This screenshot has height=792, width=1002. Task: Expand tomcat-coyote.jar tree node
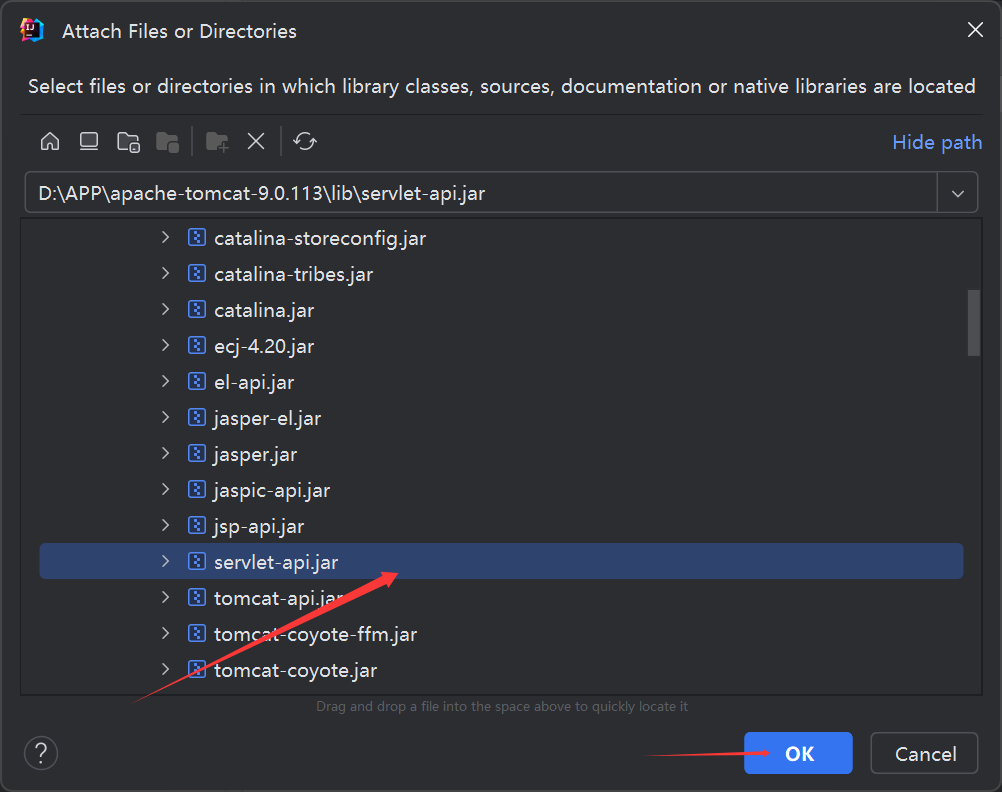click(166, 669)
